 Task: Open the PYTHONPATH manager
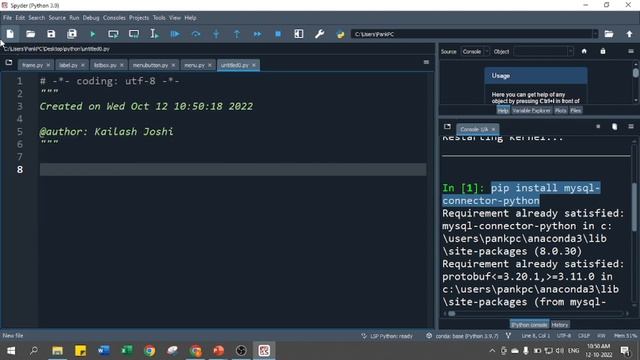tap(340, 34)
